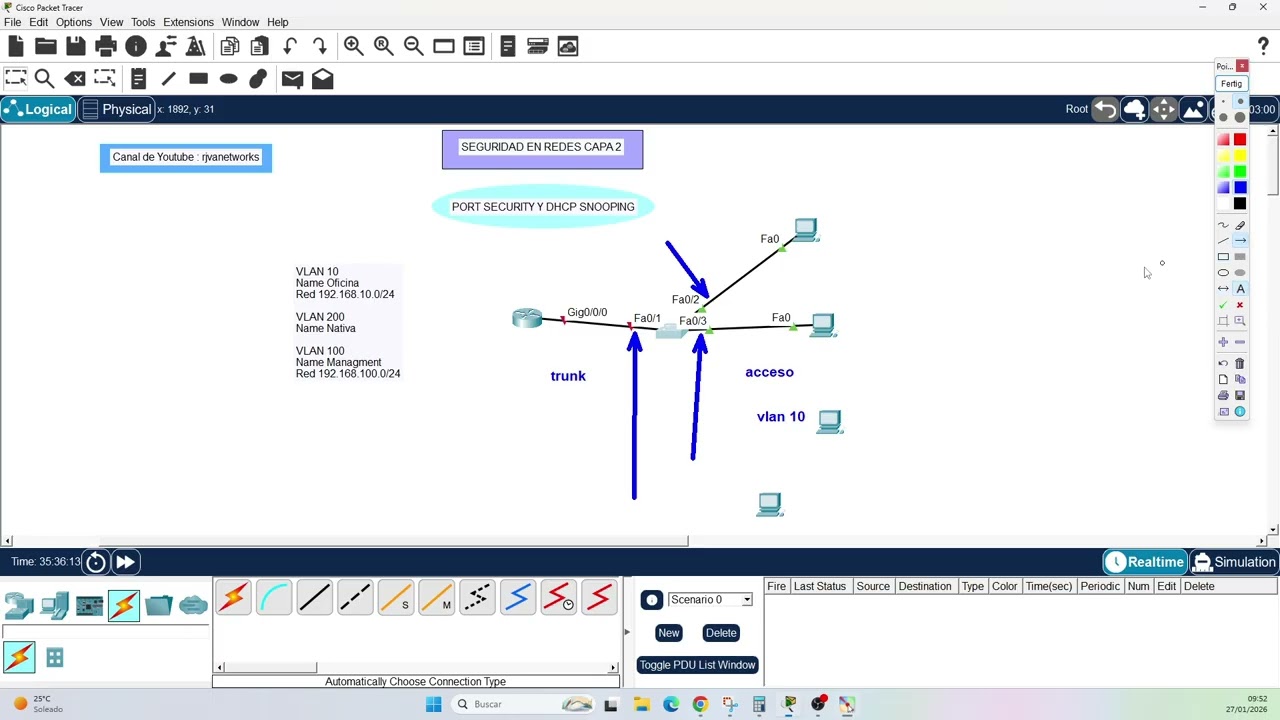Open Network Information info icon
The width and height of the screenshot is (1280, 720).
136,46
